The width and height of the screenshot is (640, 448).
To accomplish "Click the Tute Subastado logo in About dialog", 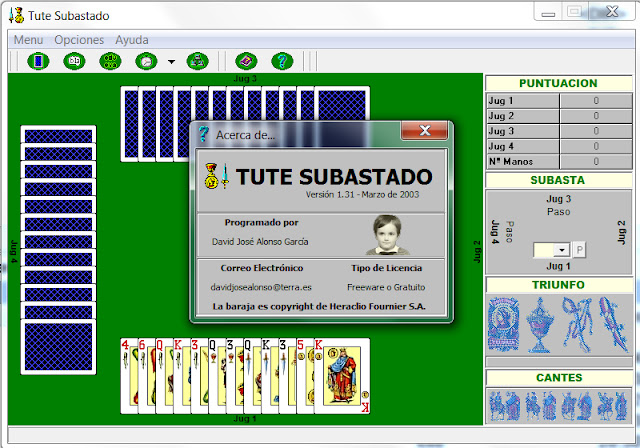I will click(x=216, y=176).
